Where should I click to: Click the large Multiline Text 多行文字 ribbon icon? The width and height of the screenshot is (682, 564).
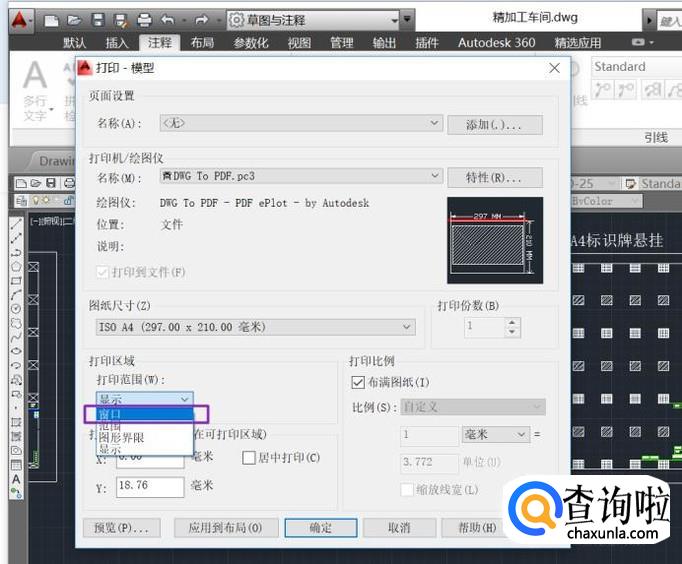(35, 75)
